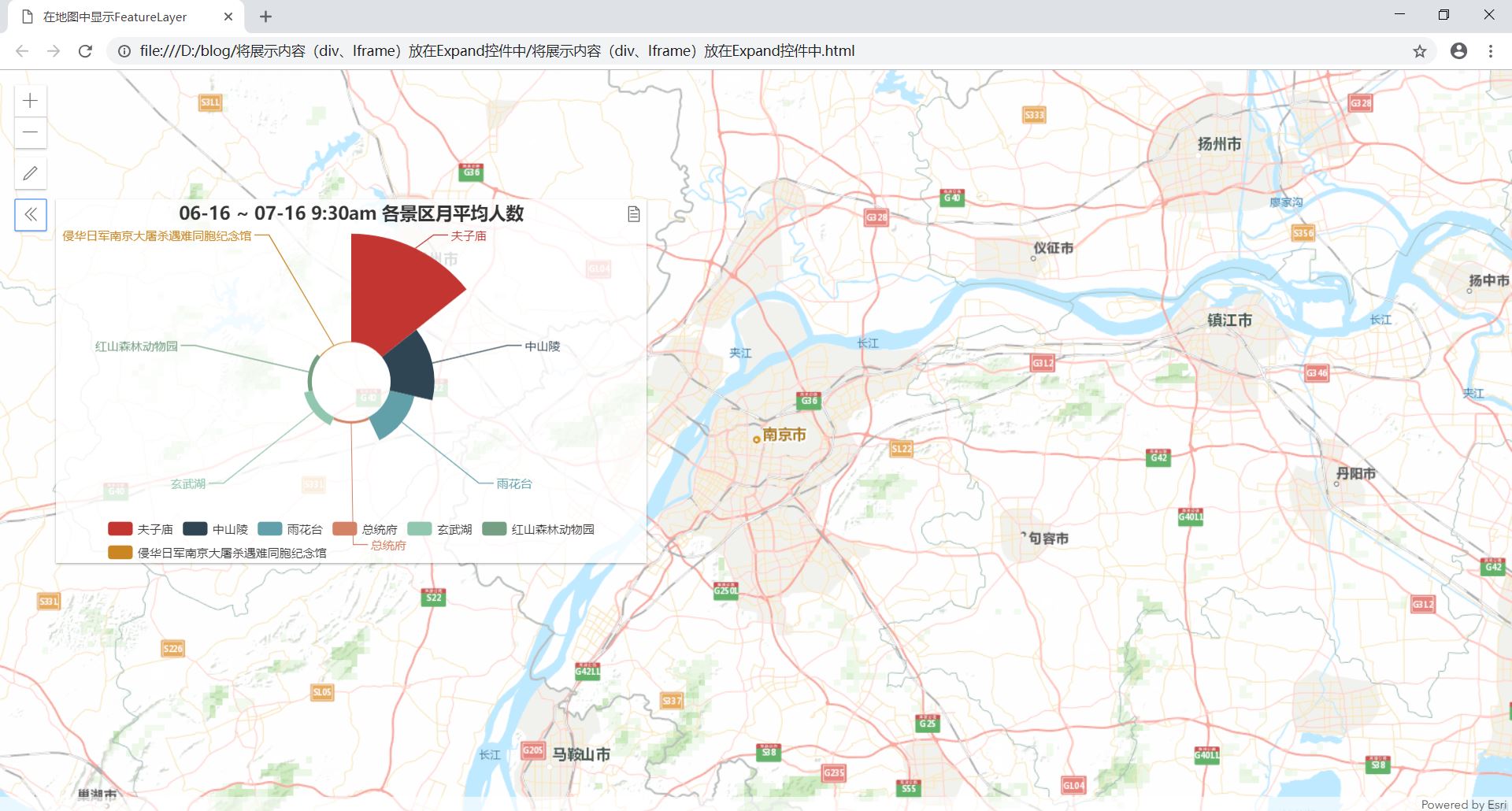Click the 夫子庙 chart label

click(469, 235)
